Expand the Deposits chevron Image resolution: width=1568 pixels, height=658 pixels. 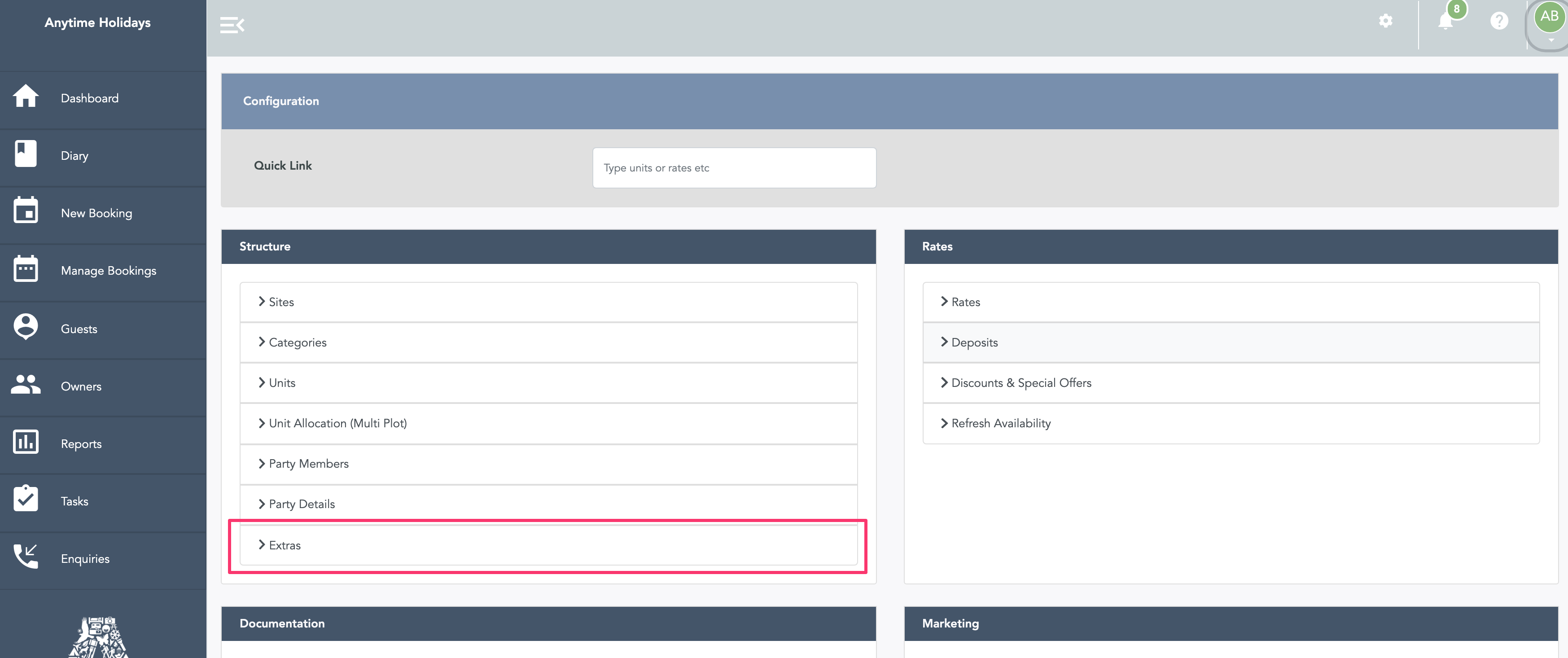point(944,342)
